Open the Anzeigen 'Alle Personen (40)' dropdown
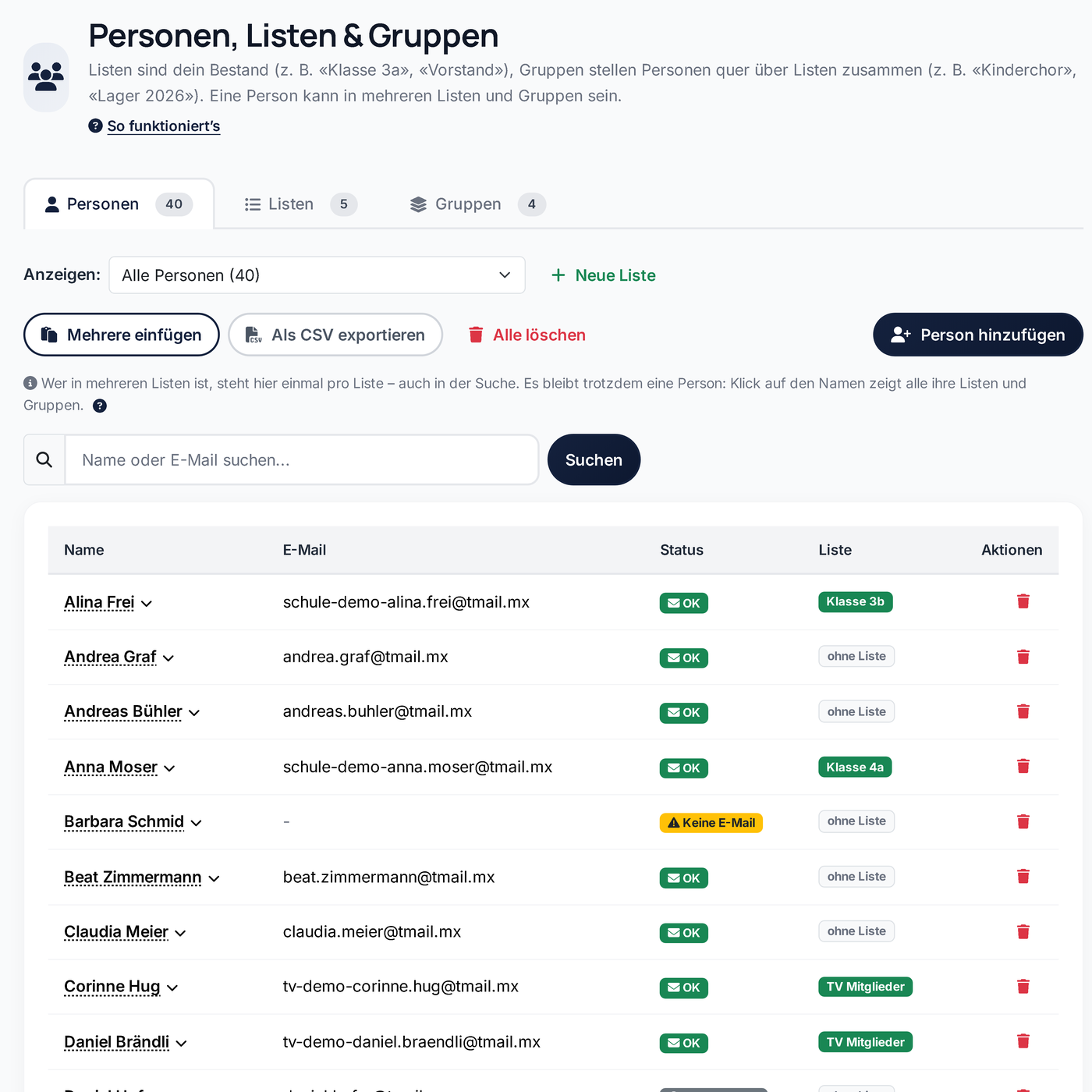1092x1092 pixels. 317,275
